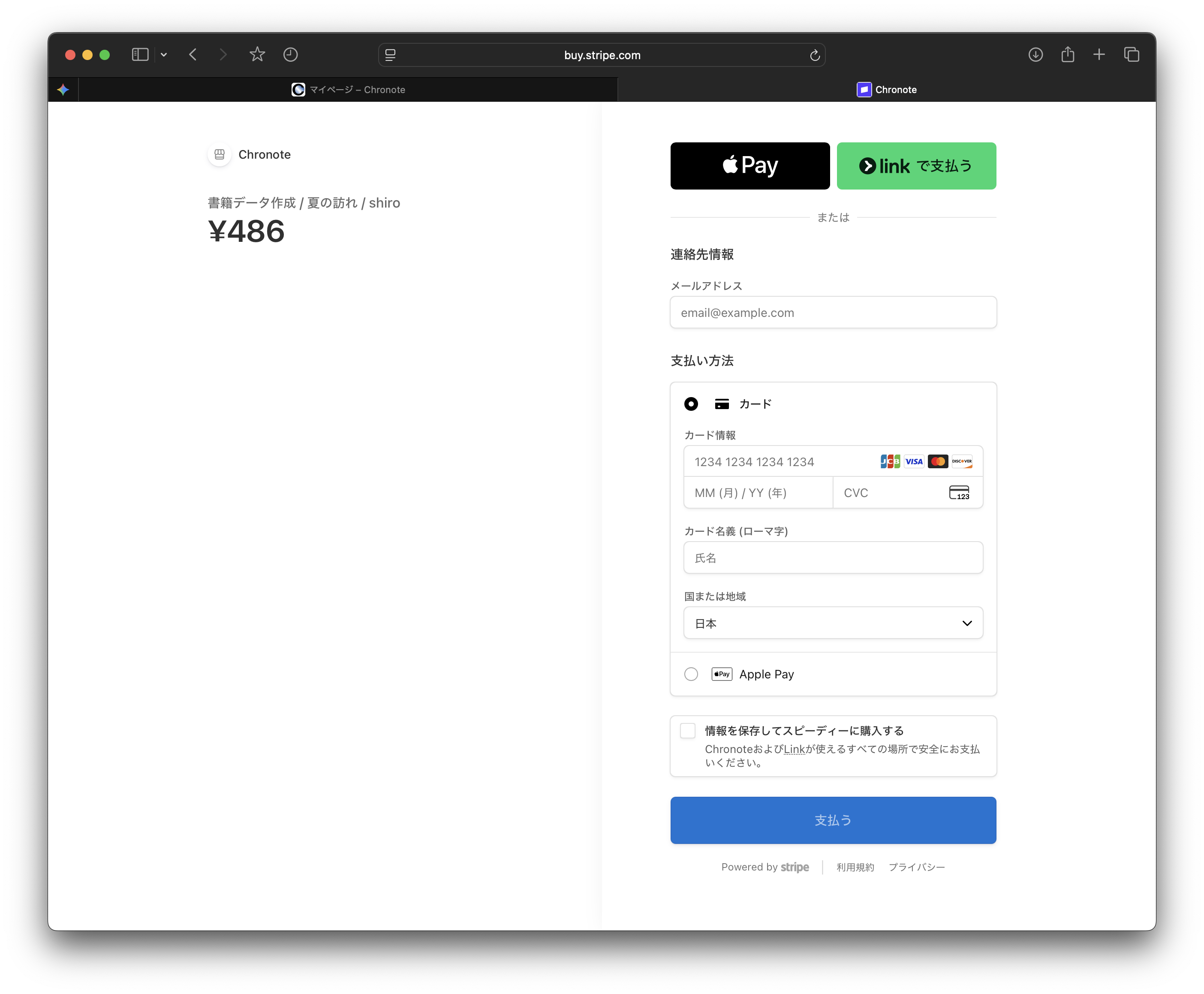This screenshot has width=1204, height=994.
Task: Click the Safari sidebar toggle icon
Action: pyautogui.click(x=140, y=55)
